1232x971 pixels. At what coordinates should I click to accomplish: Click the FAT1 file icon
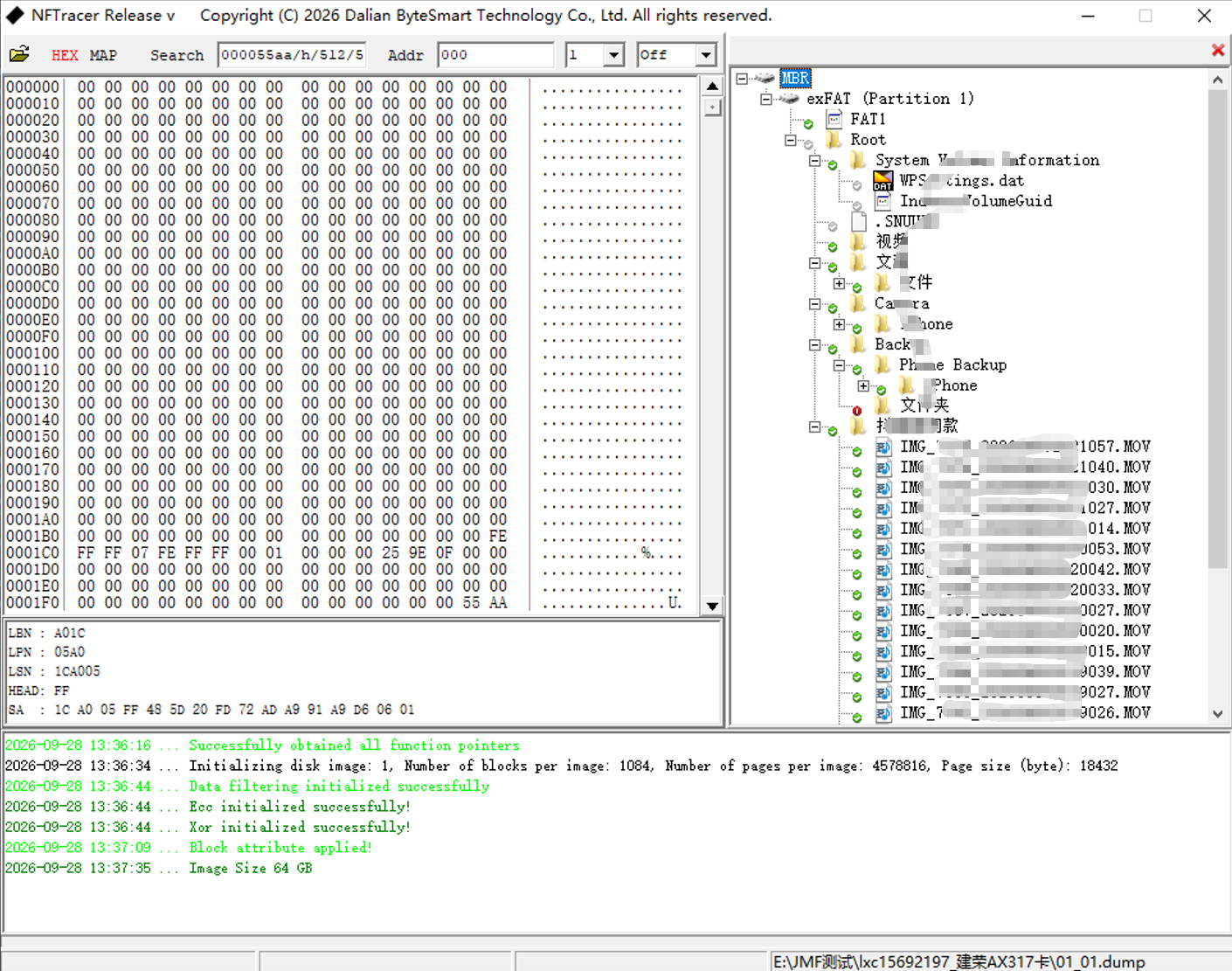(x=834, y=119)
